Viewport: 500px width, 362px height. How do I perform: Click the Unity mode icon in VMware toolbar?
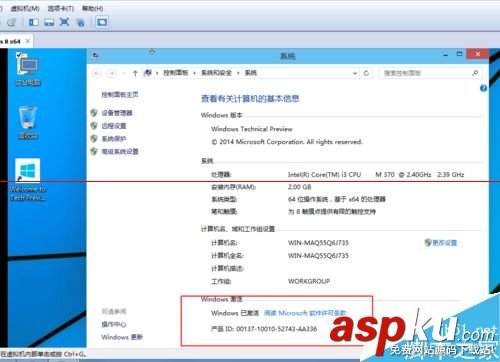click(x=80, y=22)
